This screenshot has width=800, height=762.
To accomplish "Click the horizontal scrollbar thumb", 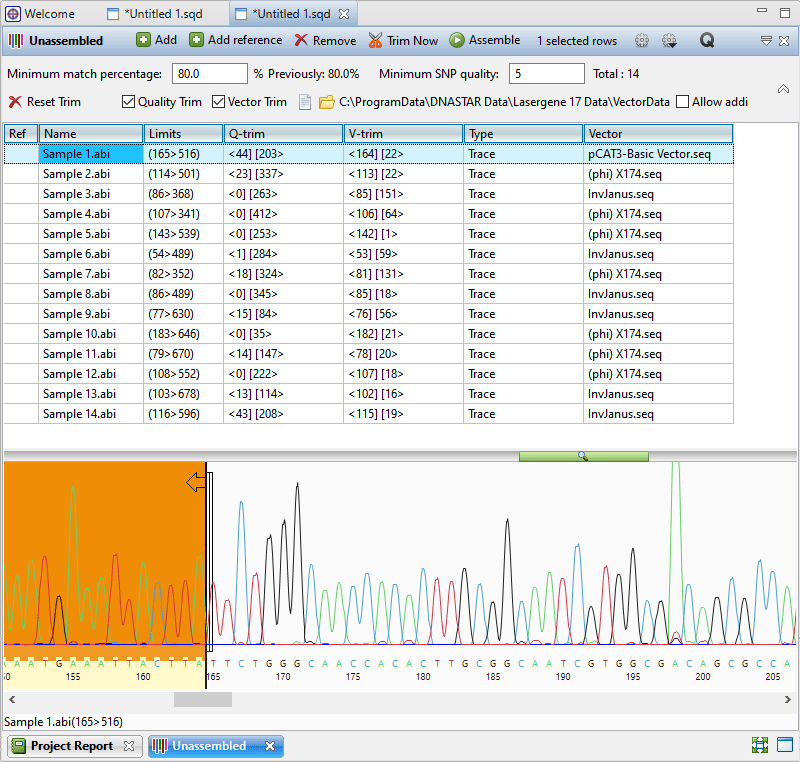I will (x=203, y=699).
